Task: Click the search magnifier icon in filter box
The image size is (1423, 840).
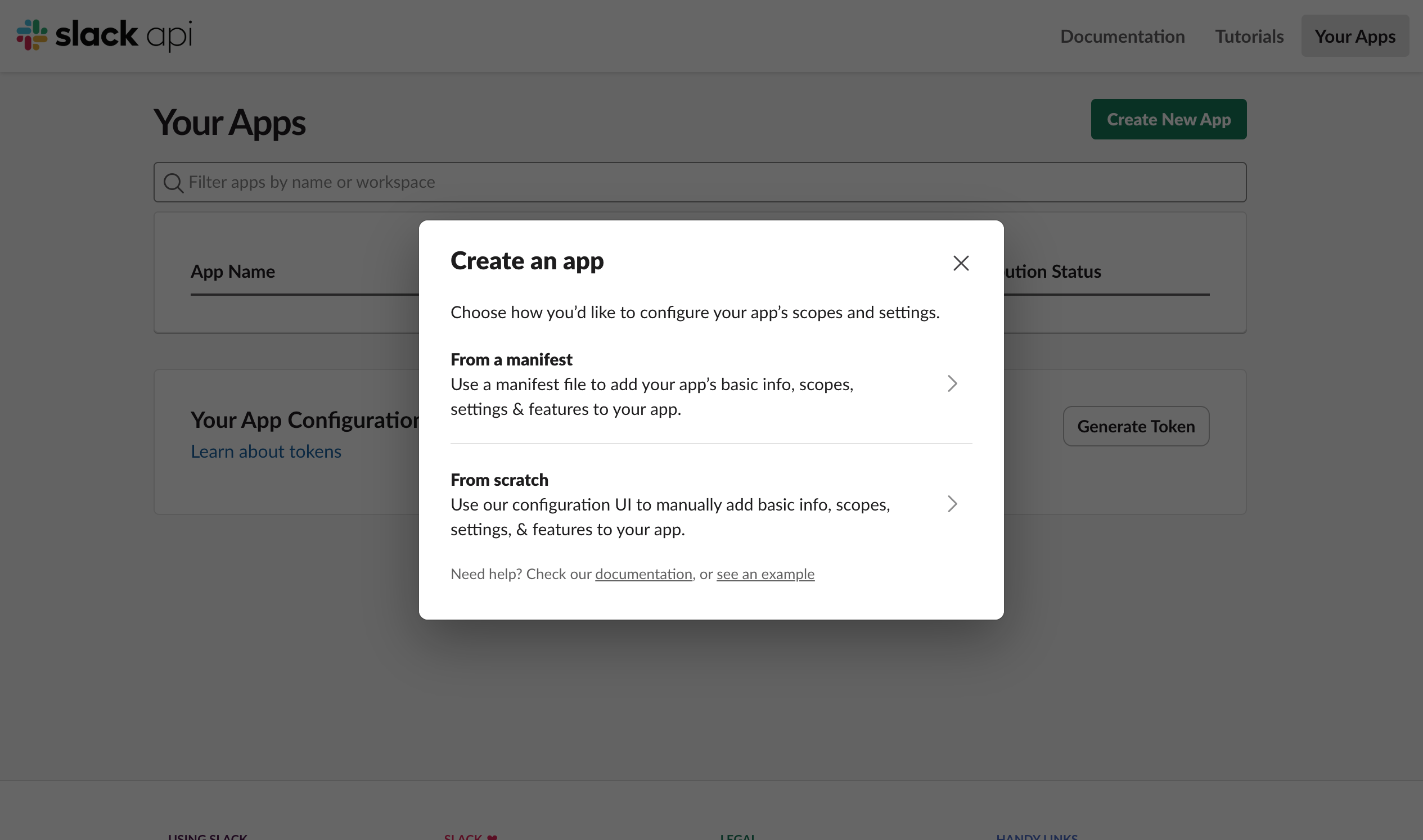Action: tap(173, 183)
